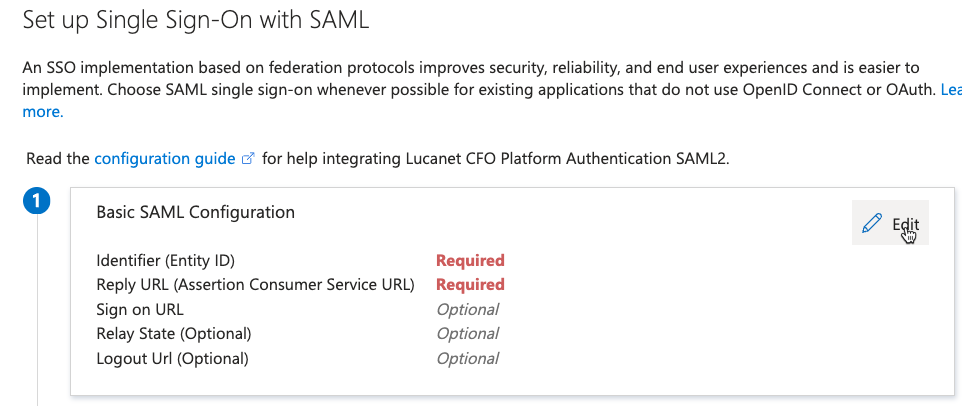Click the Optional value for Relay State
This screenshot has width=962, height=406.
(x=467, y=333)
